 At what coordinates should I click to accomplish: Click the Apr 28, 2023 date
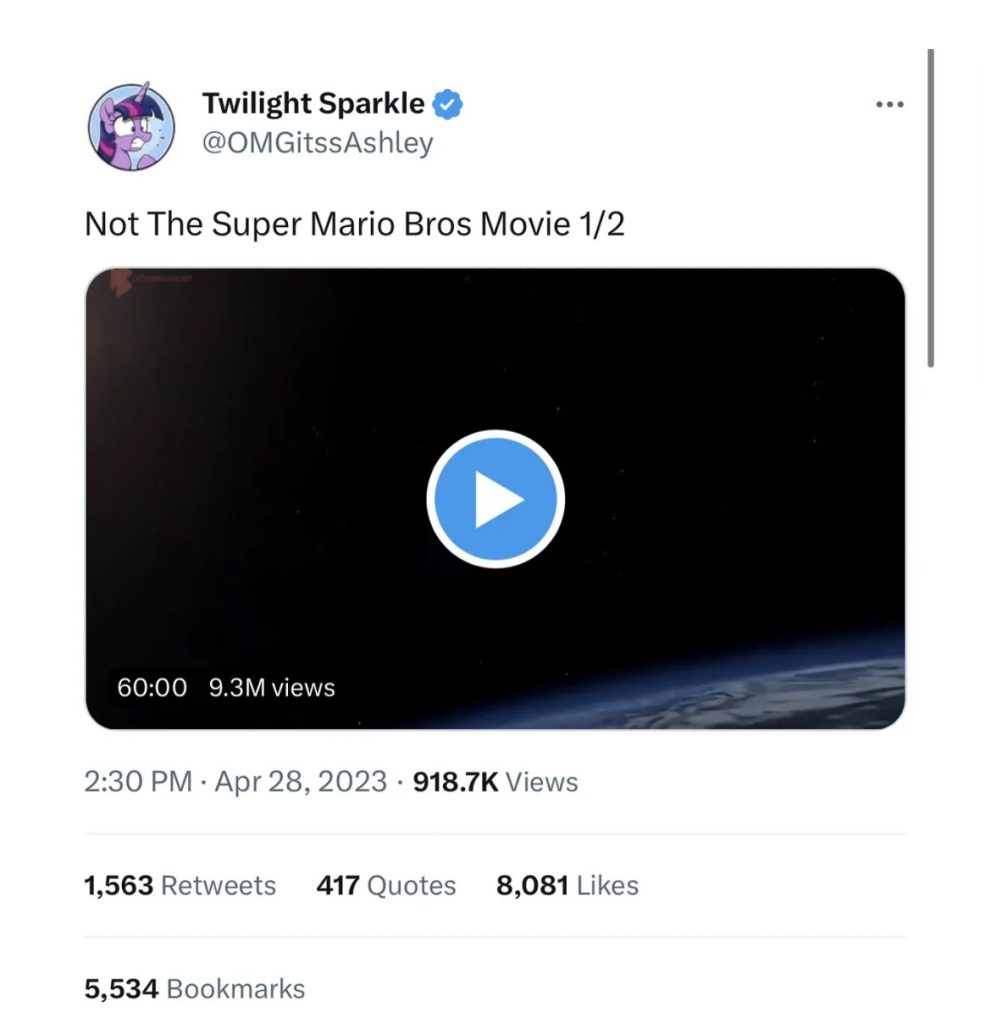pyautogui.click(x=300, y=782)
